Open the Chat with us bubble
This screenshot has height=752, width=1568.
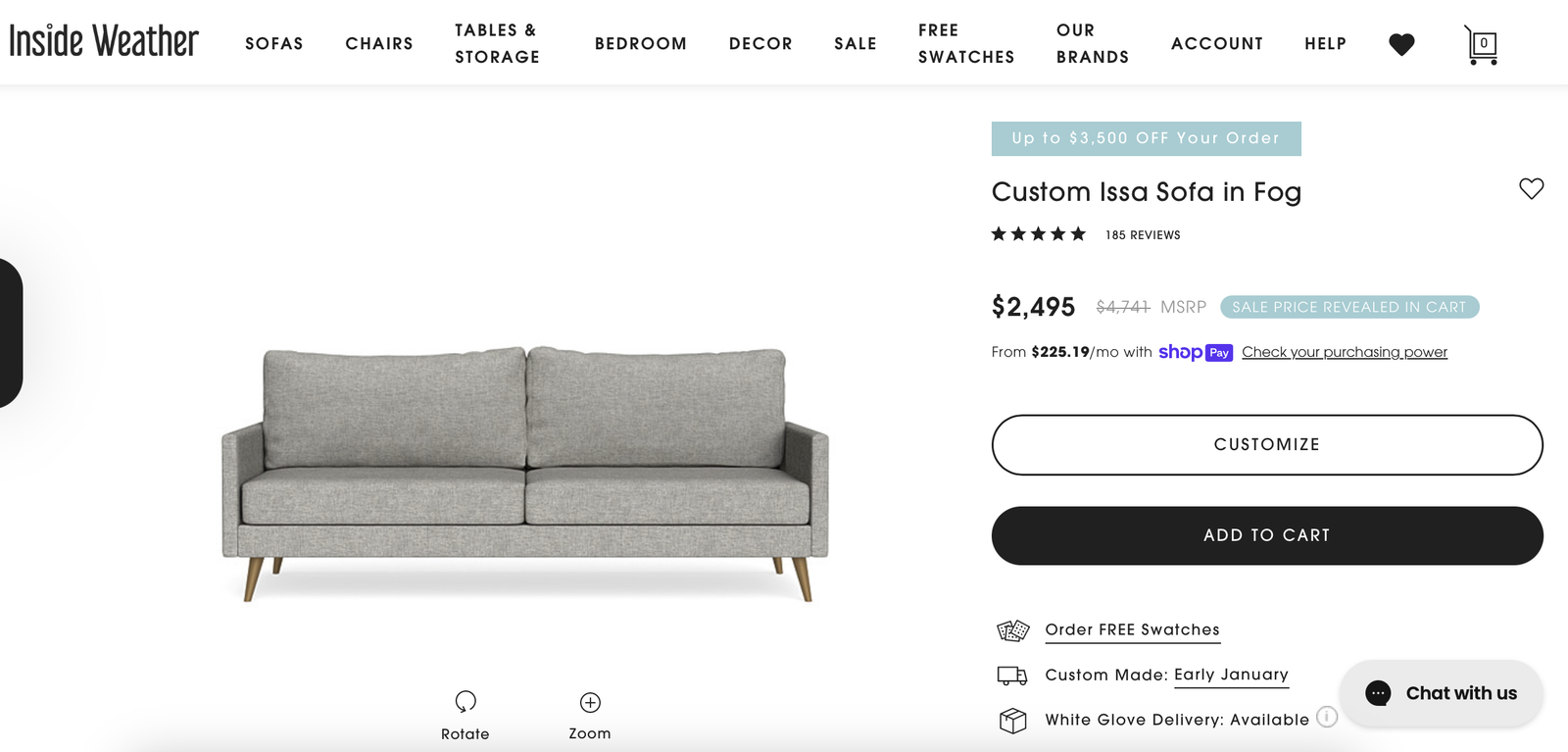(x=1441, y=693)
